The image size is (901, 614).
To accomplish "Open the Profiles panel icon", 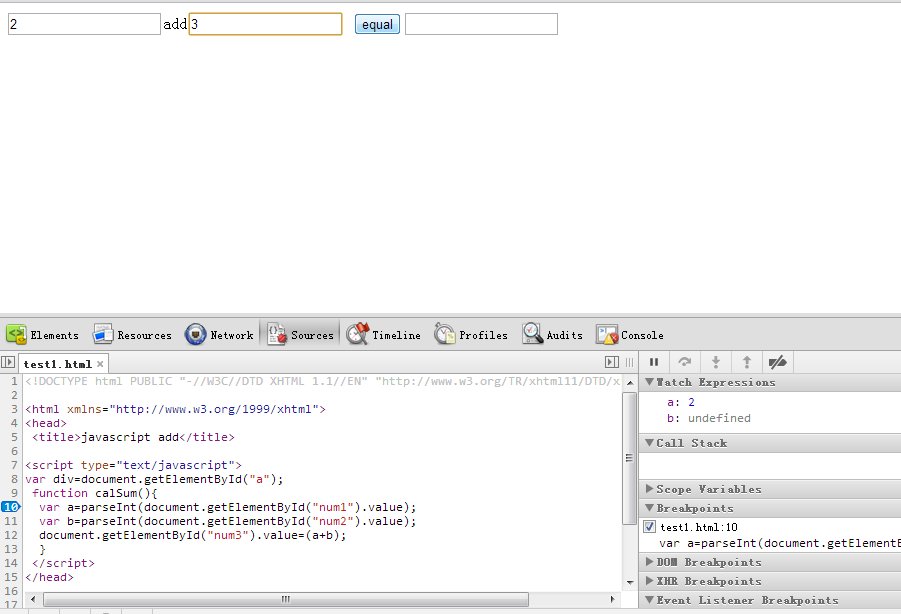I will coord(445,334).
